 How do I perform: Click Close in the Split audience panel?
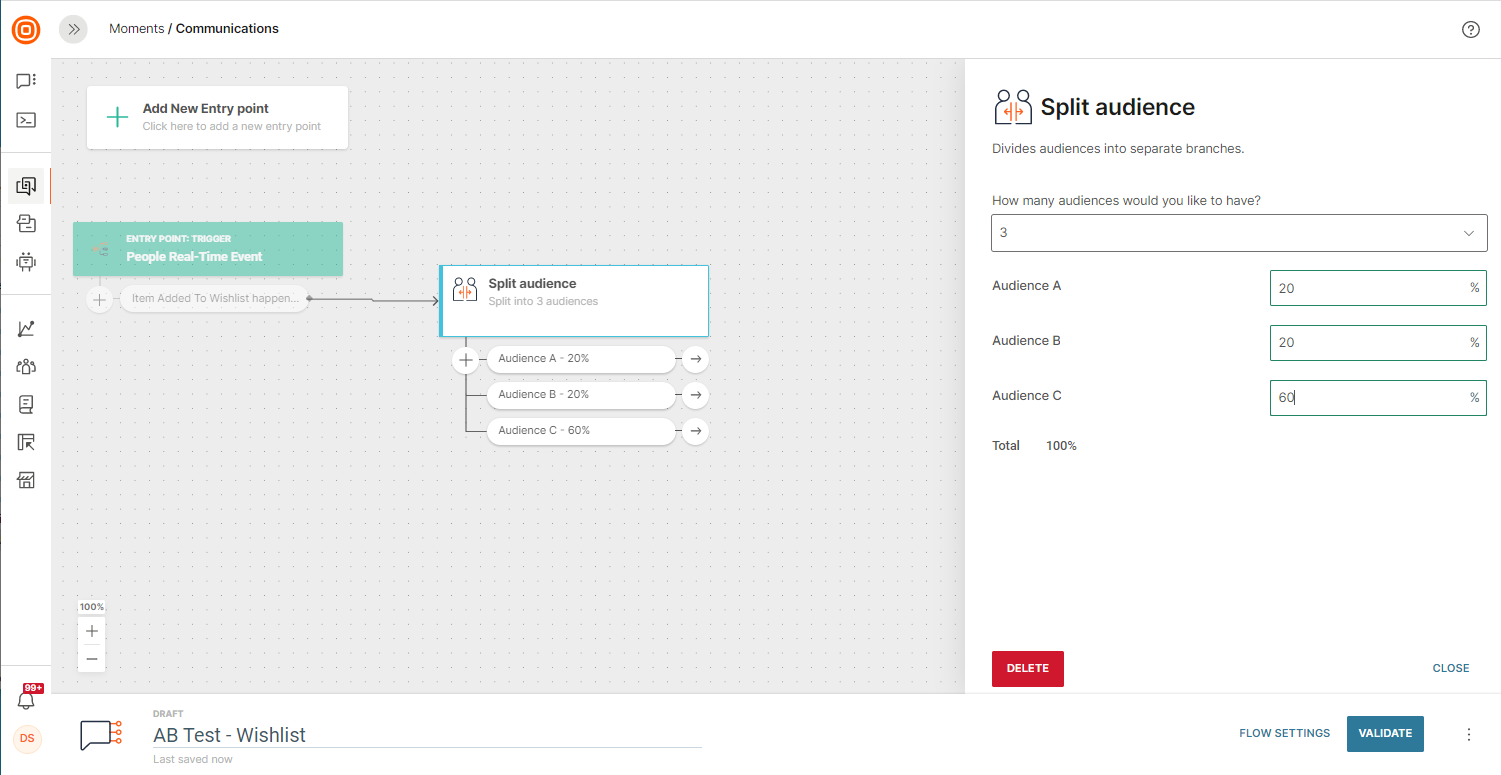pos(1450,668)
